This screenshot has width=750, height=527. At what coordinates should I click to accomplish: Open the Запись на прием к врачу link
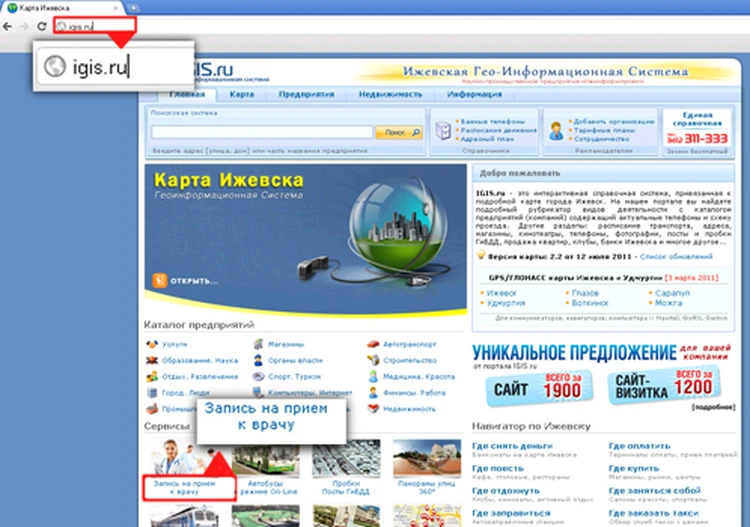coord(188,488)
